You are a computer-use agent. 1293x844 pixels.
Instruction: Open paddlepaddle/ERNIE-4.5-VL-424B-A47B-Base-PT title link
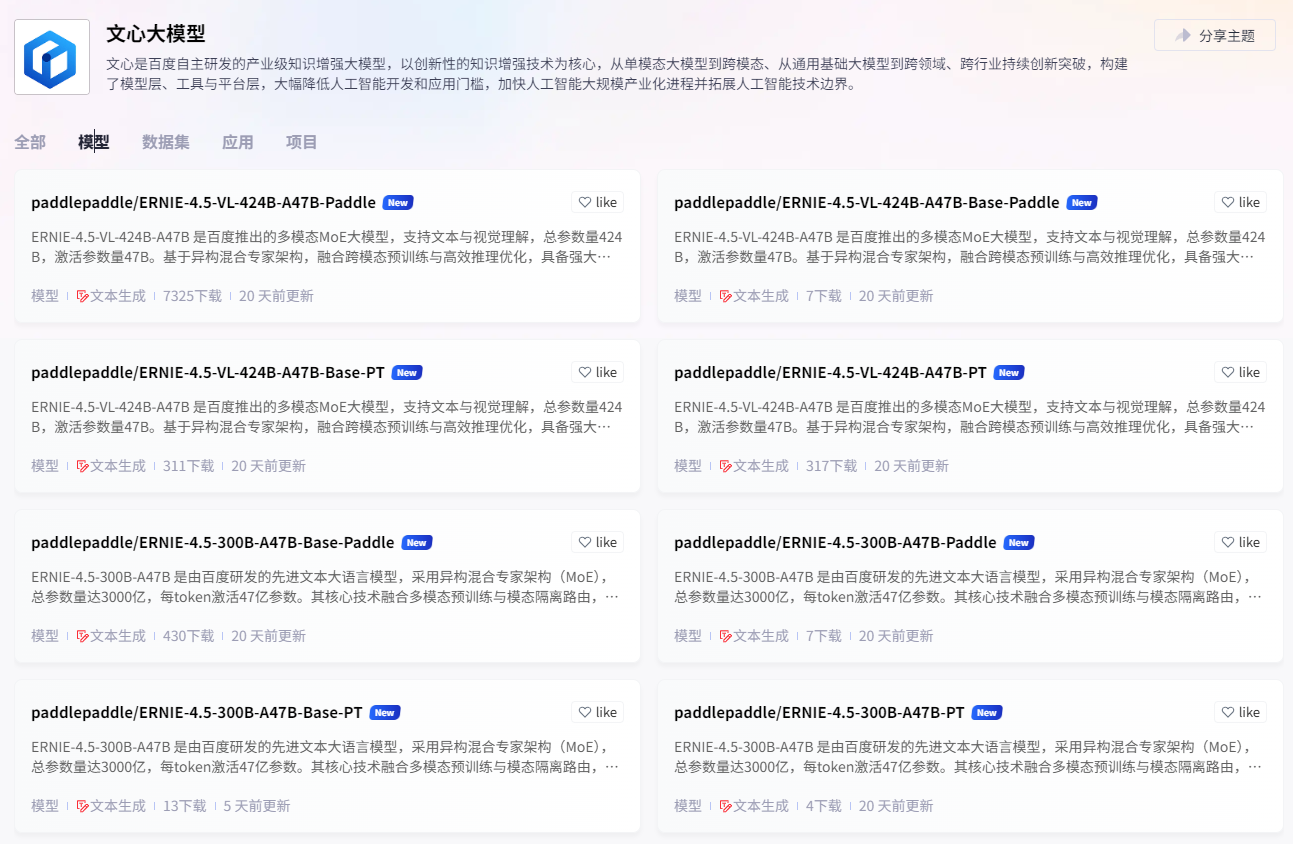tap(208, 372)
